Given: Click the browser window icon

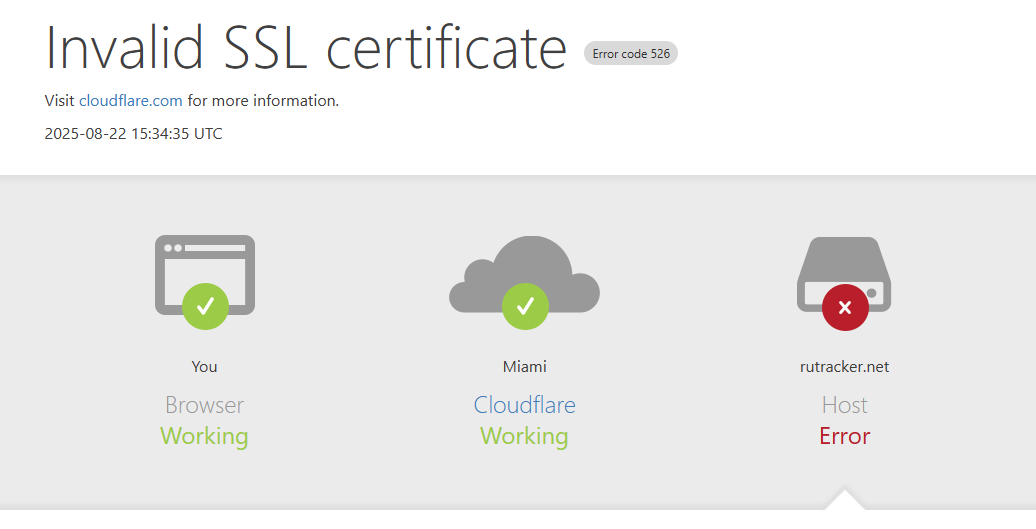Looking at the screenshot, I should [205, 275].
